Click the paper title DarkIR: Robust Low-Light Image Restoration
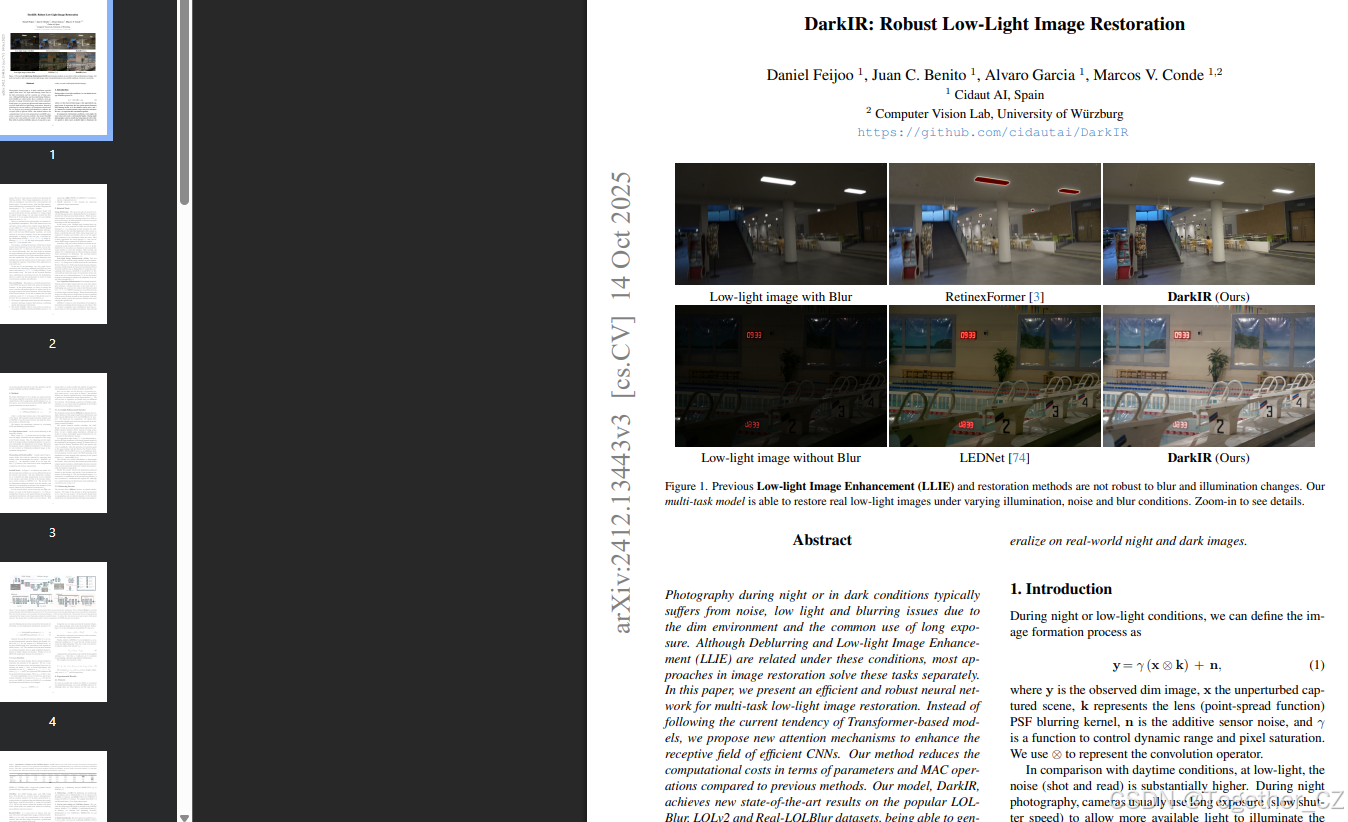1348x822 pixels. tap(994, 24)
